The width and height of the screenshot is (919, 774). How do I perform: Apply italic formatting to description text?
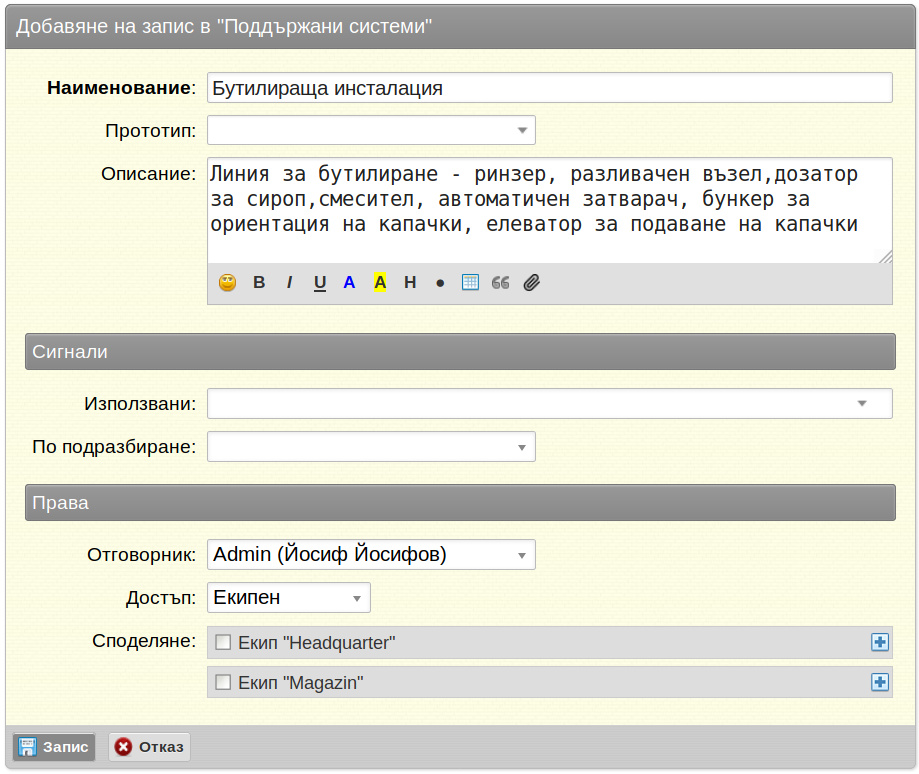(x=290, y=282)
